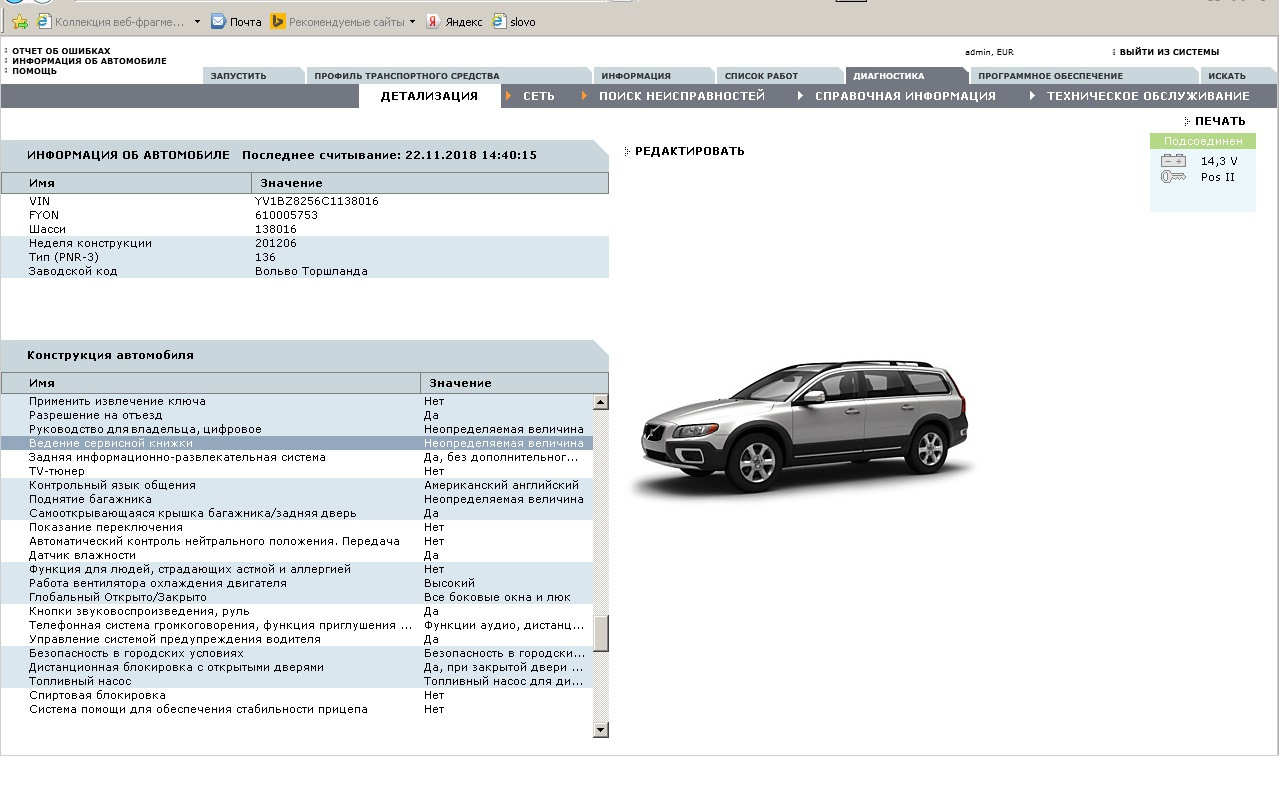The height and width of the screenshot is (800, 1280).
Task: Click scroll down arrow of configuration list
Action: point(601,730)
